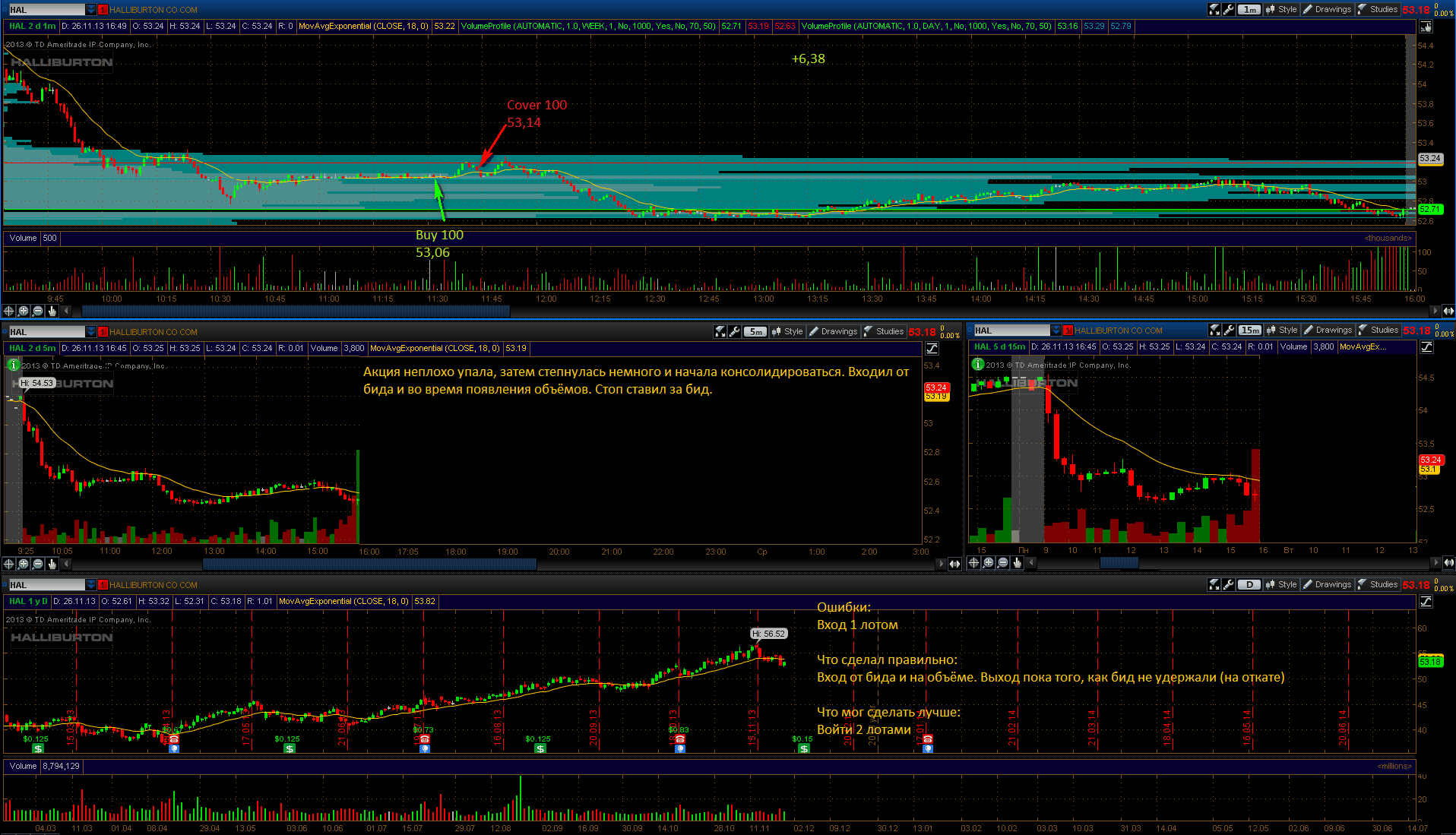Open settings wrench in 15m chart
Viewport: 1456px width, 835px height.
tap(1228, 331)
